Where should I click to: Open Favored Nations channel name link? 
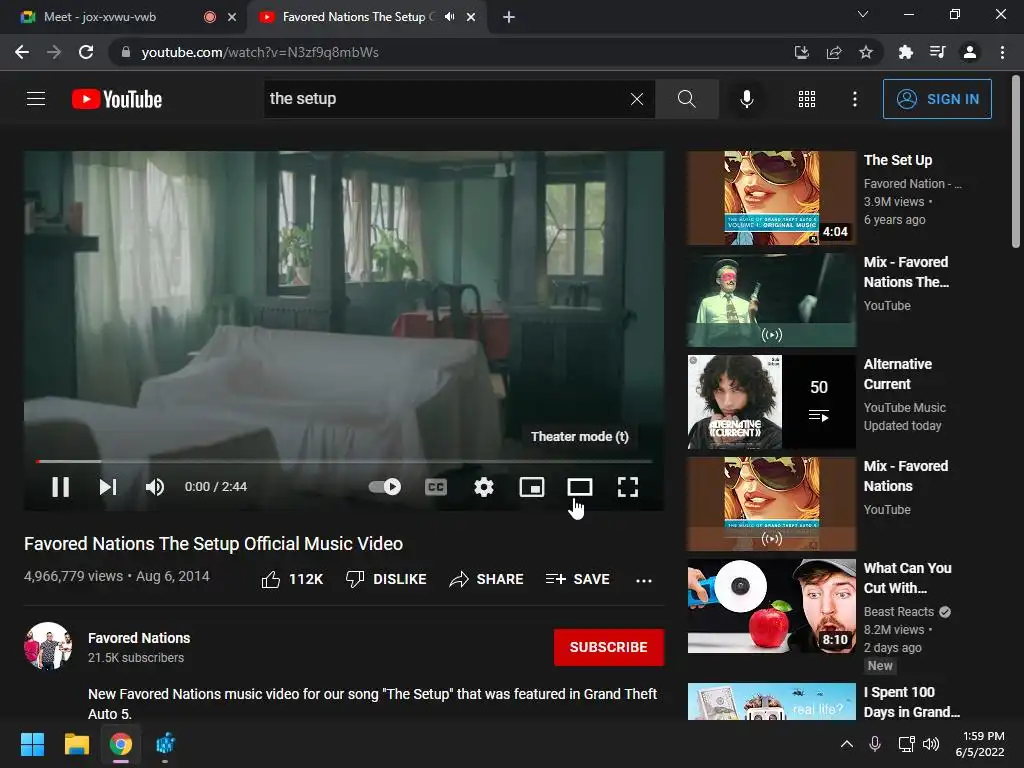pyautogui.click(x=139, y=638)
